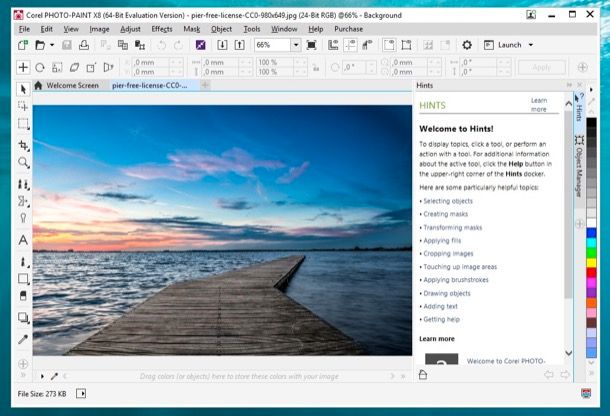Toggle show object marquee icon
The image size is (610, 416).
406,45
